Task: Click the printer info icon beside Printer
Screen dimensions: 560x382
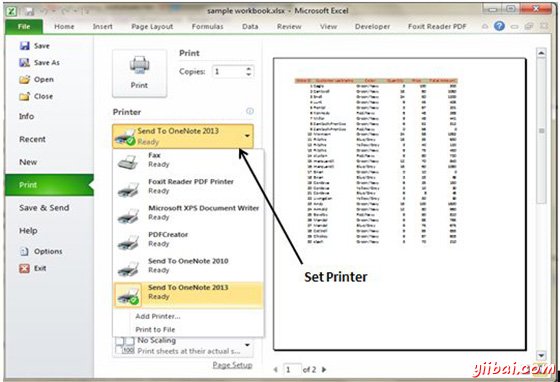Action: pos(250,111)
